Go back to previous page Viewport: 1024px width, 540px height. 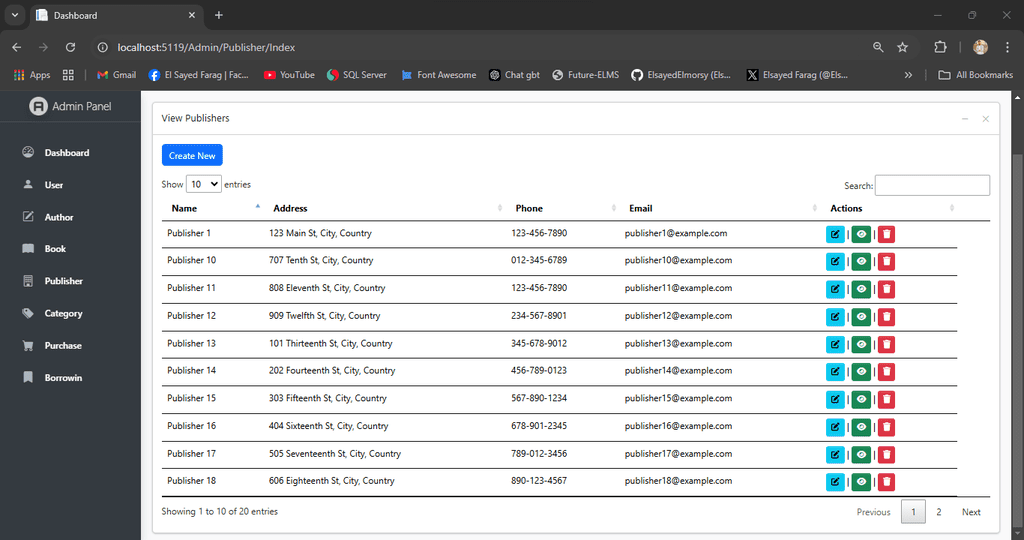[x=17, y=47]
